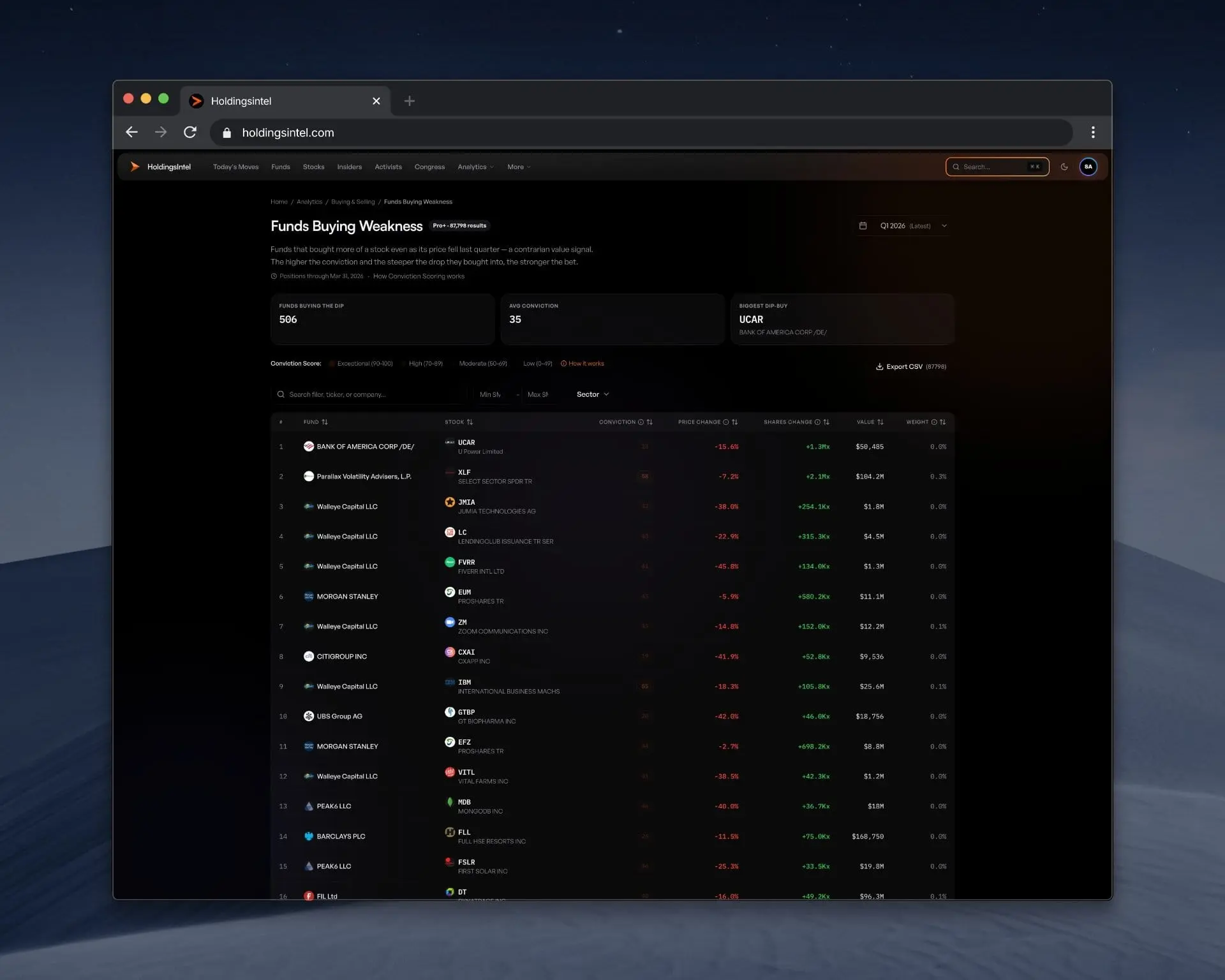The width and height of the screenshot is (1225, 980).
Task: Open Activists nav item
Action: (388, 167)
